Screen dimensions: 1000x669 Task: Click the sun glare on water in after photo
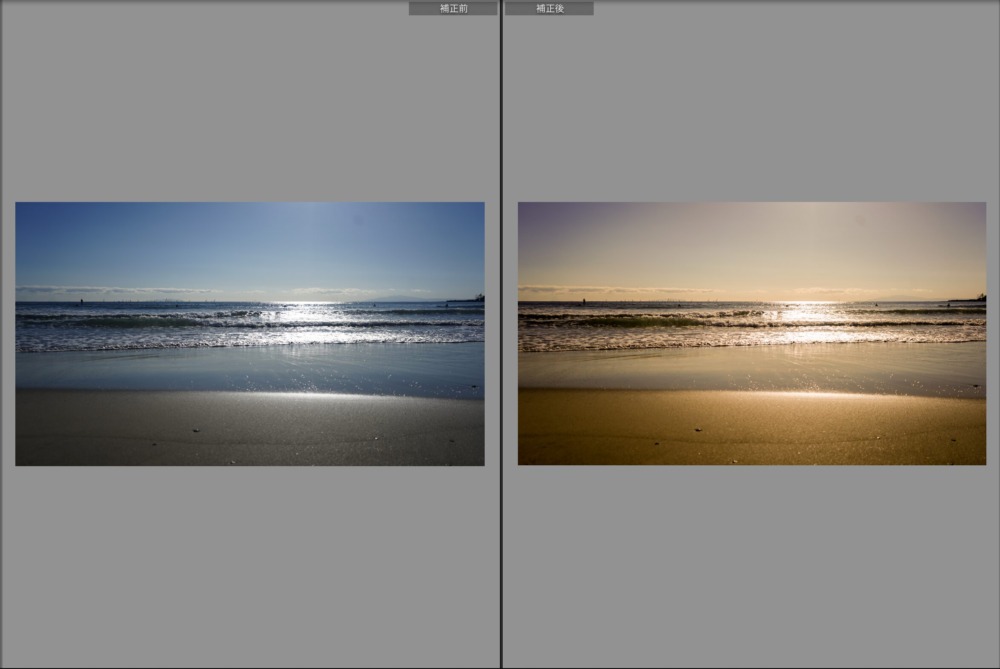[806, 316]
